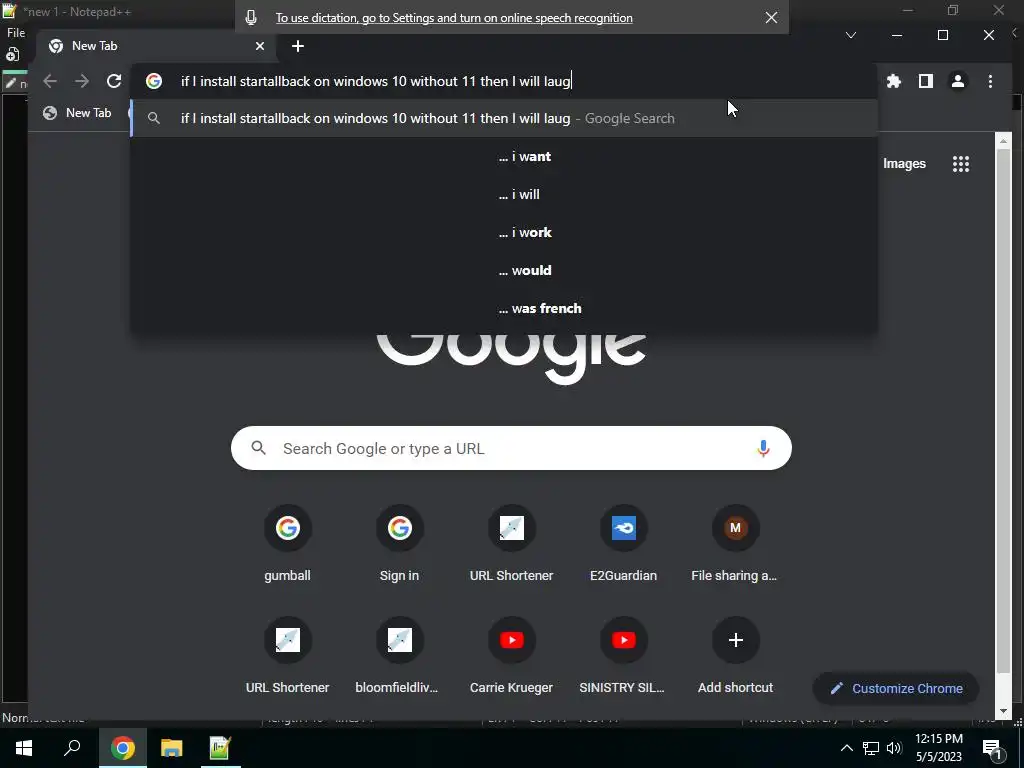1024x768 pixels.
Task: Open the volume tray icon
Action: [x=894, y=748]
